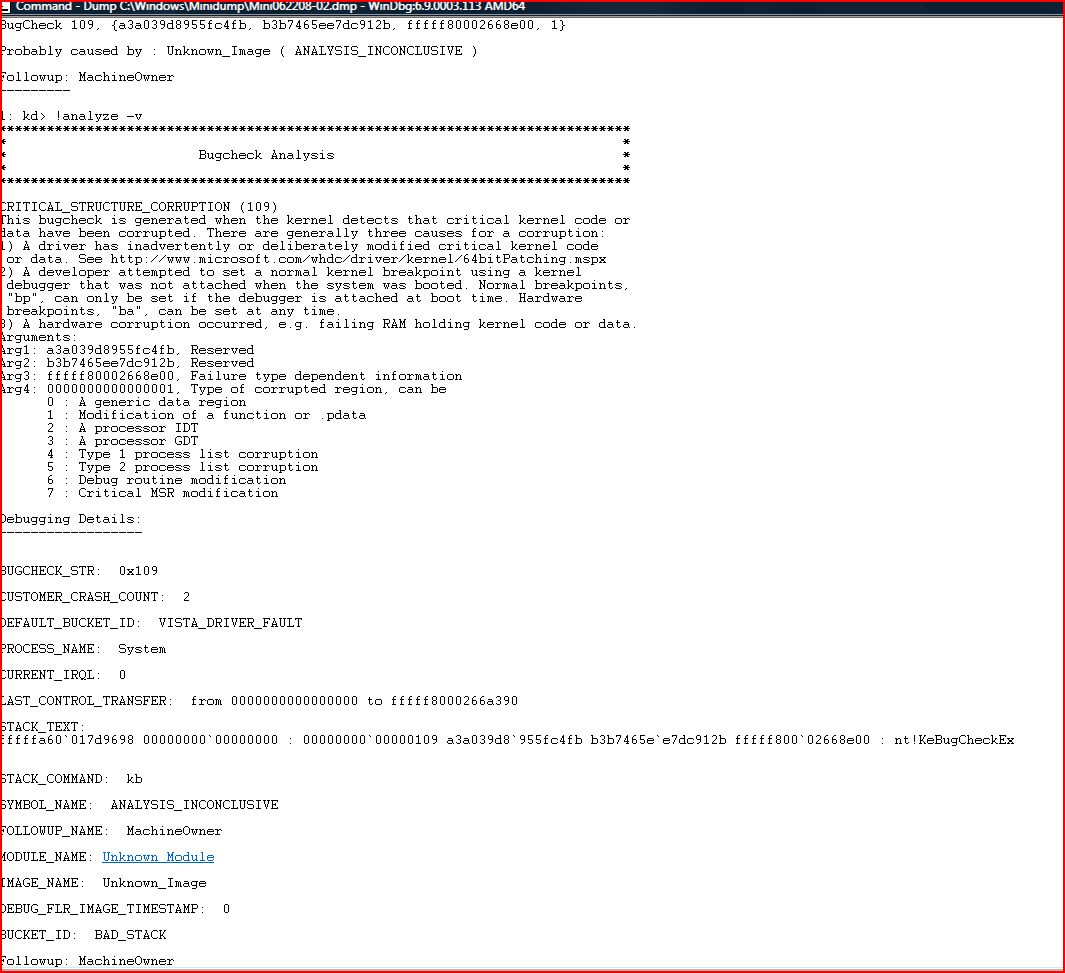1065x973 pixels.
Task: Click the WinDbg window icon in title bar
Action: pos(5,7)
